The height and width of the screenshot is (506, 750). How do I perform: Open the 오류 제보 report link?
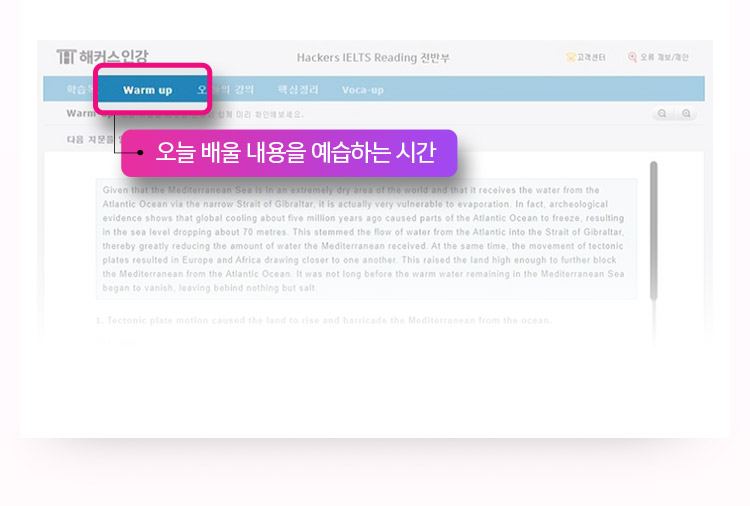658,57
